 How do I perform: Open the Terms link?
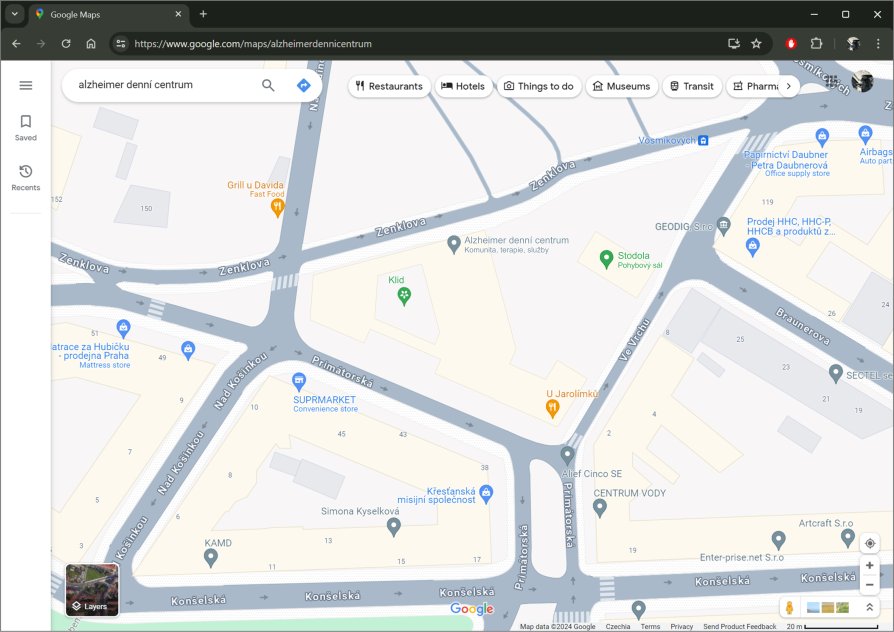click(650, 626)
